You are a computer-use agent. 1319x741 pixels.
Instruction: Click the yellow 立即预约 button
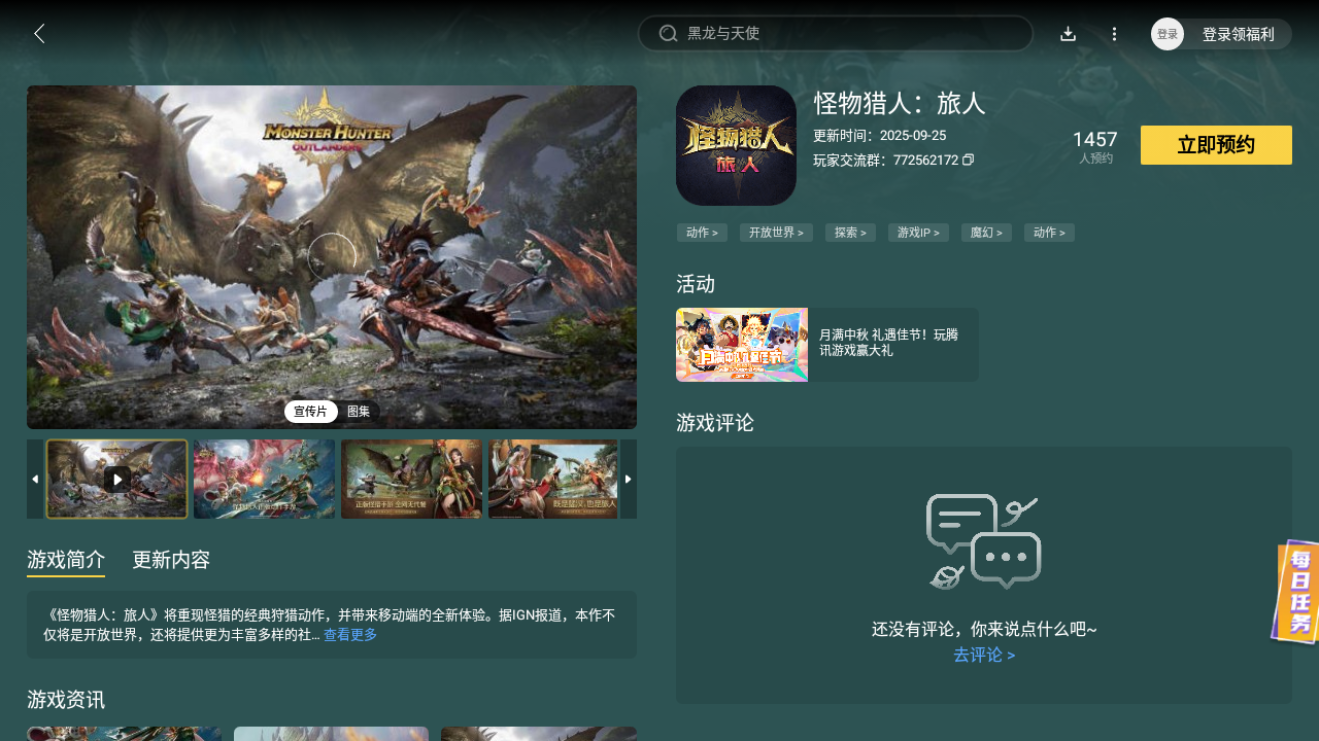1216,145
